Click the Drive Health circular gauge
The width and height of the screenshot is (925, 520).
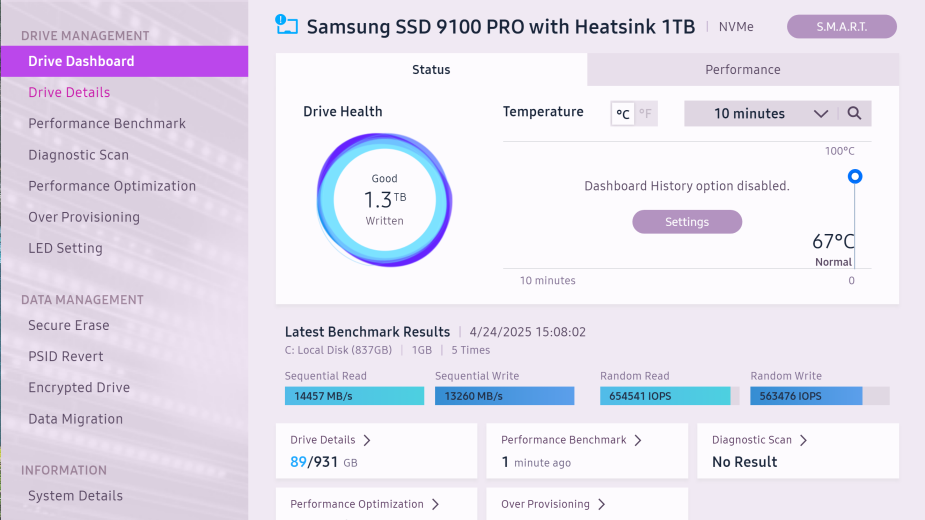pos(385,200)
